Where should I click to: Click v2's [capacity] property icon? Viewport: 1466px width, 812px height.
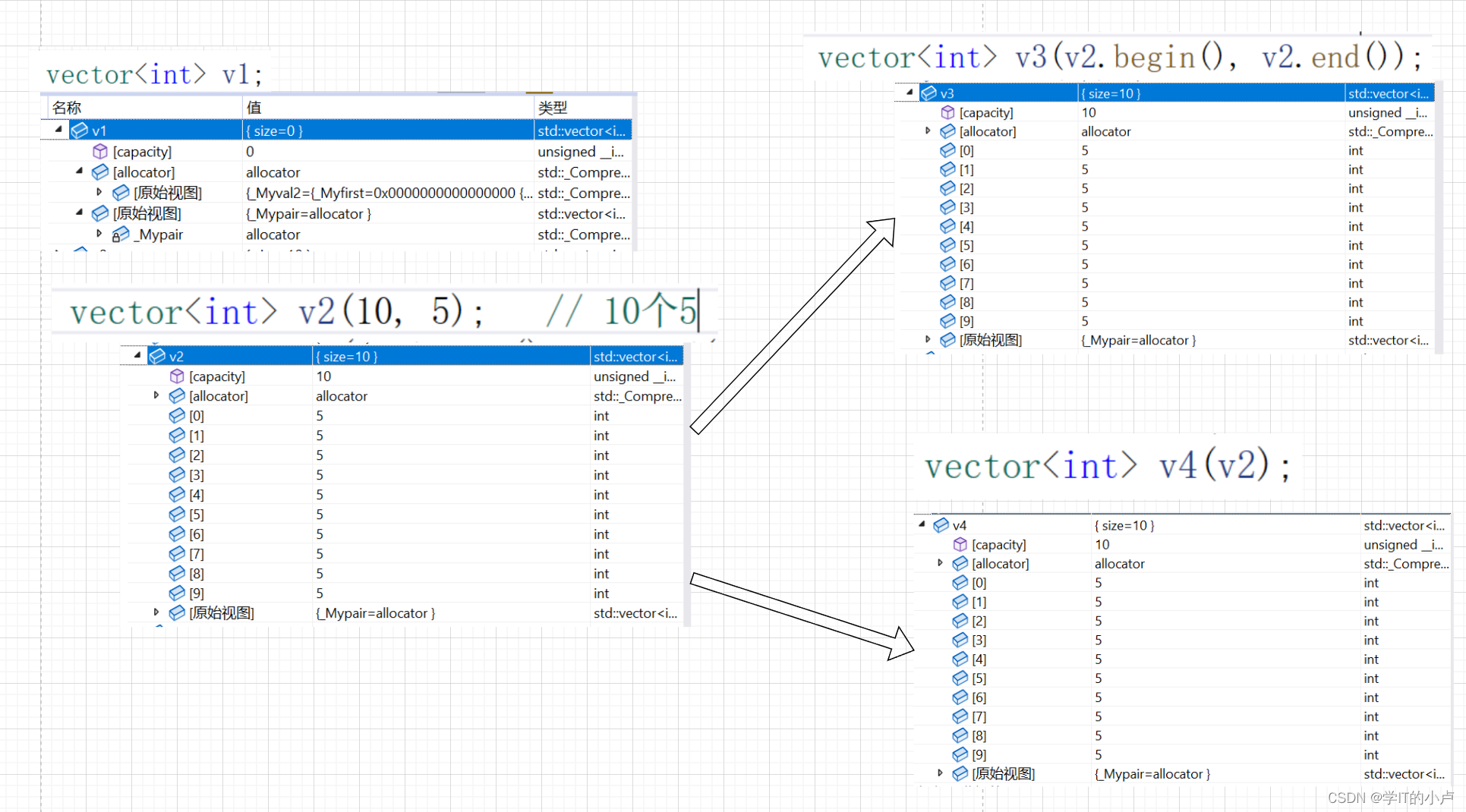click(x=177, y=376)
